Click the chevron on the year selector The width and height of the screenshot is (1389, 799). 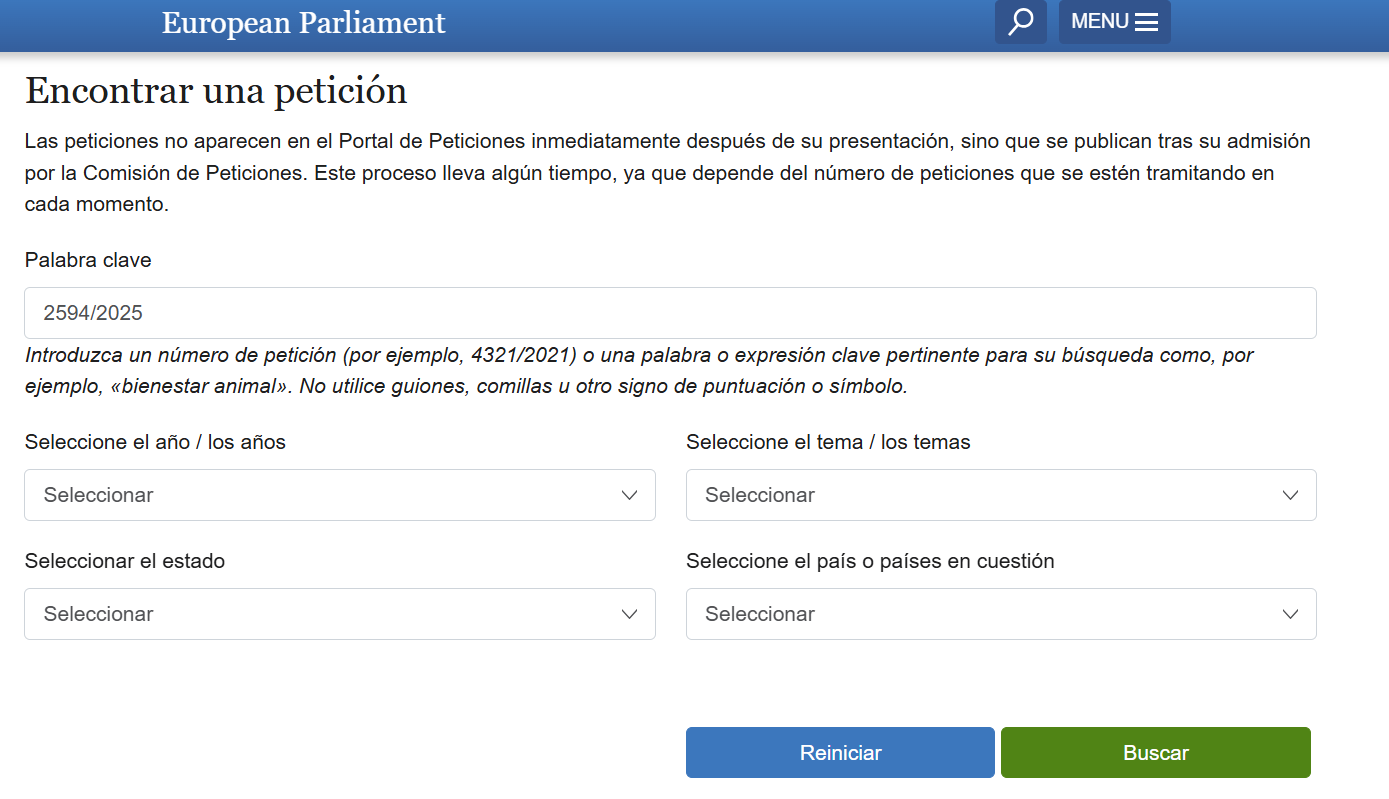pos(630,494)
